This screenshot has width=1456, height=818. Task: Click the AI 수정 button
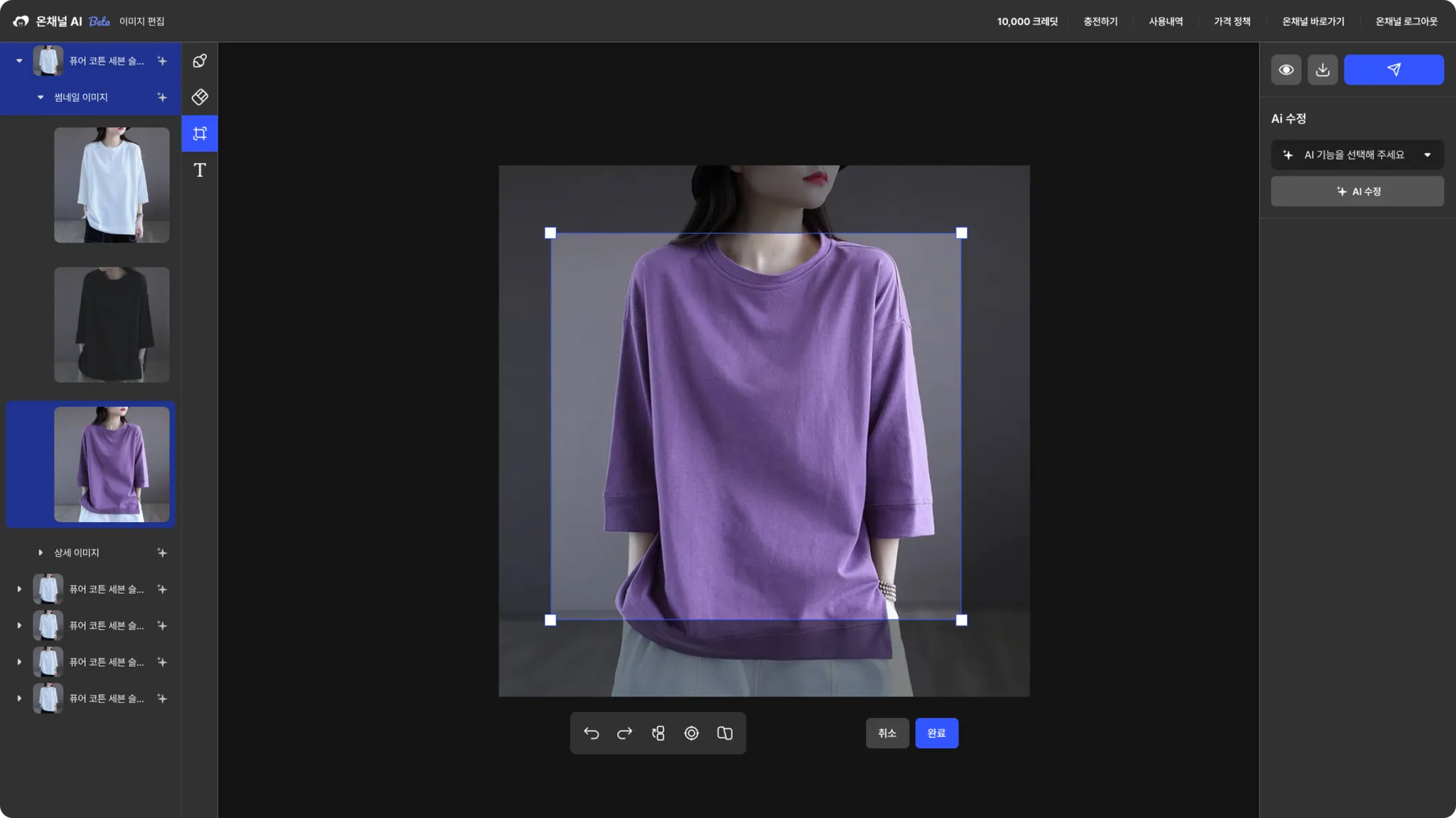tap(1356, 191)
